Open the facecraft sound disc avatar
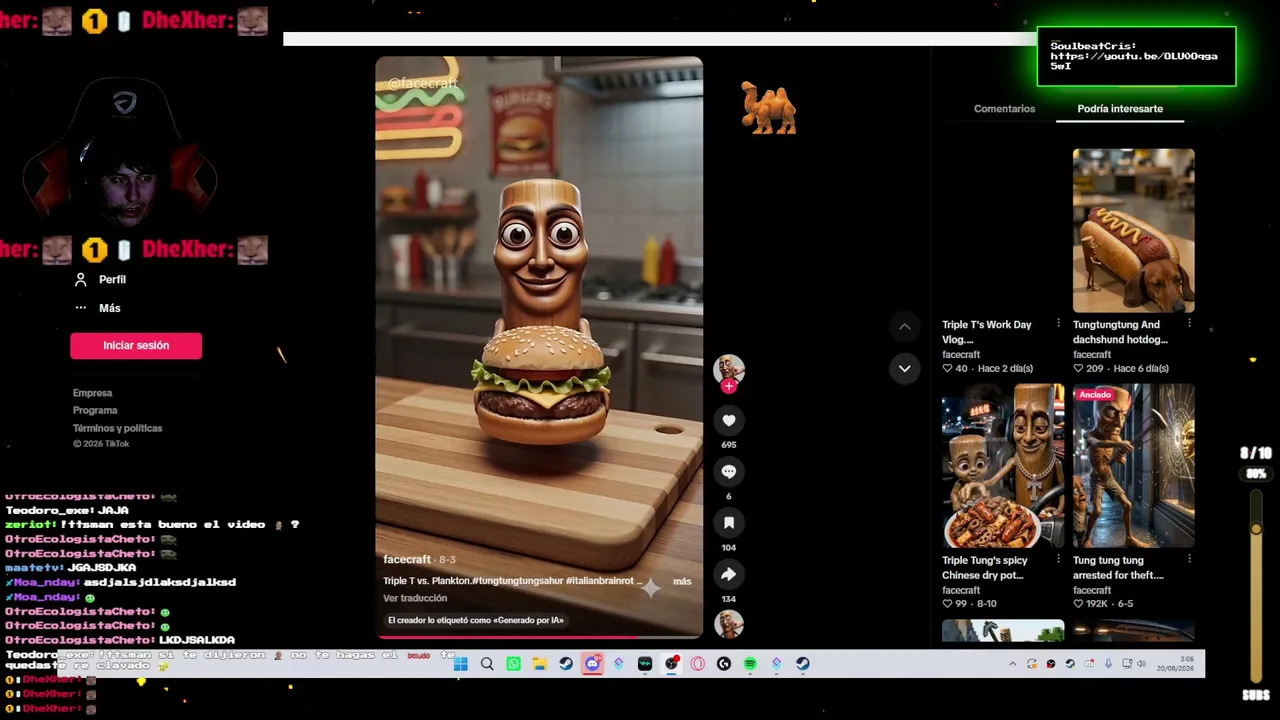The image size is (1280, 720). pos(729,624)
